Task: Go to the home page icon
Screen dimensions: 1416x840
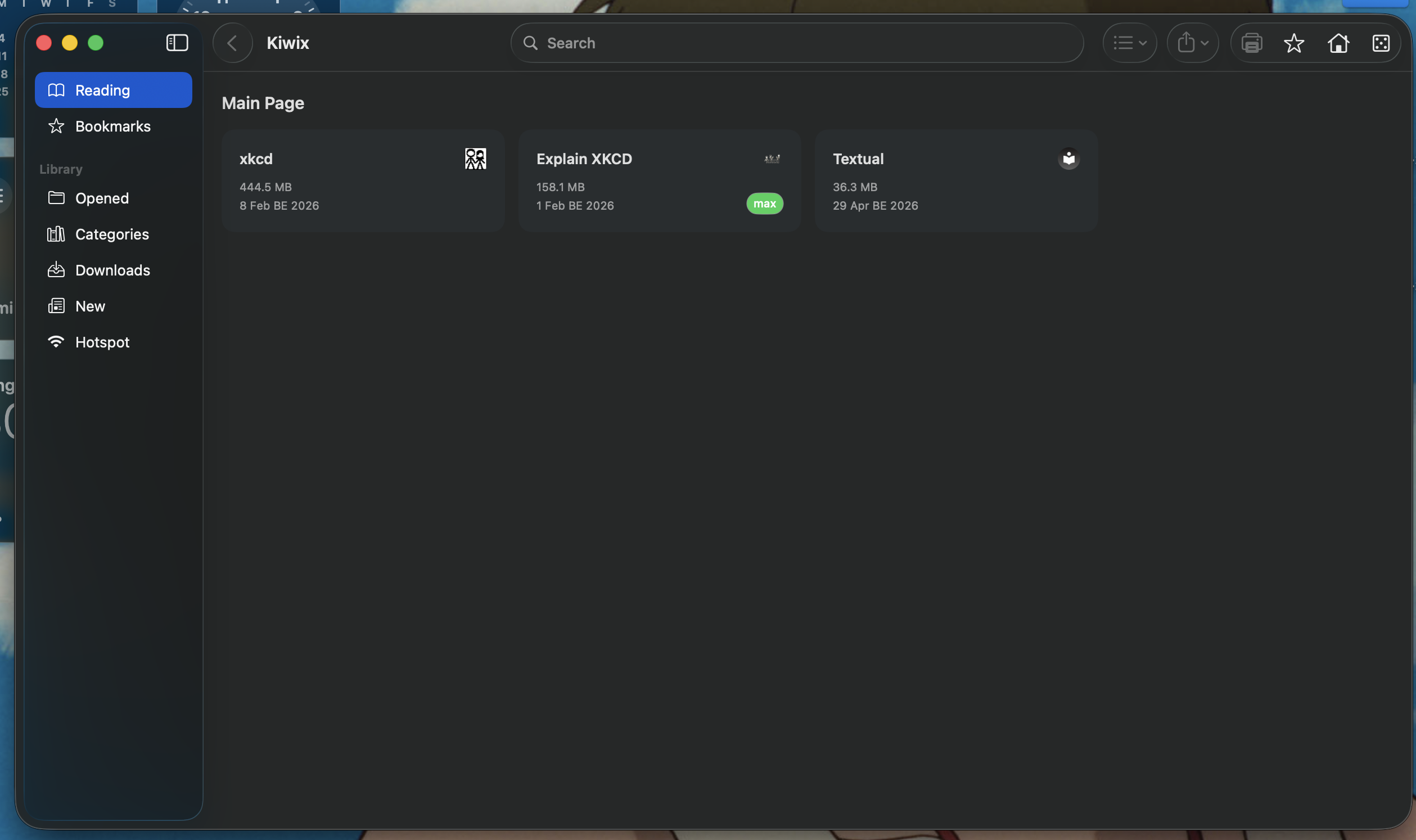Action: tap(1338, 43)
